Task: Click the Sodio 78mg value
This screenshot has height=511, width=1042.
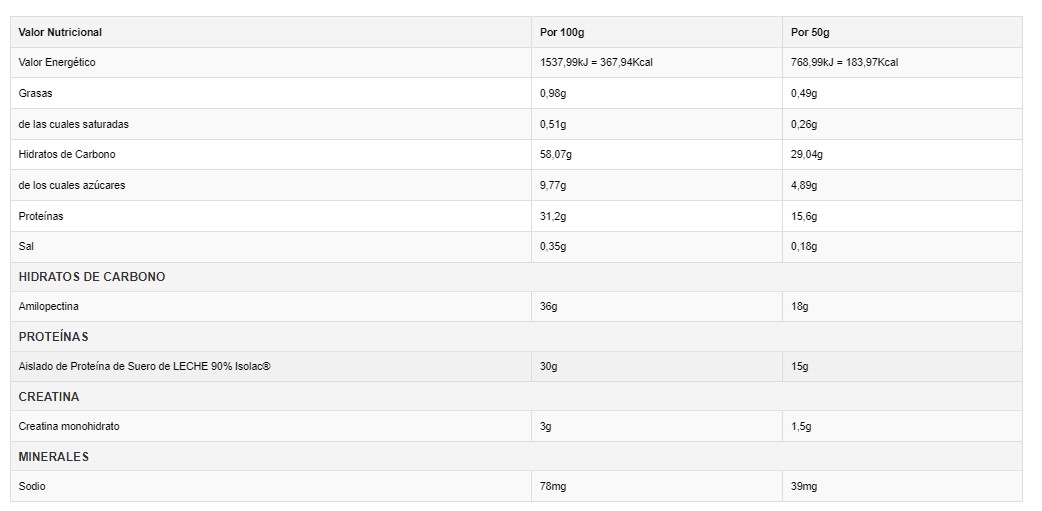Action: [x=553, y=486]
